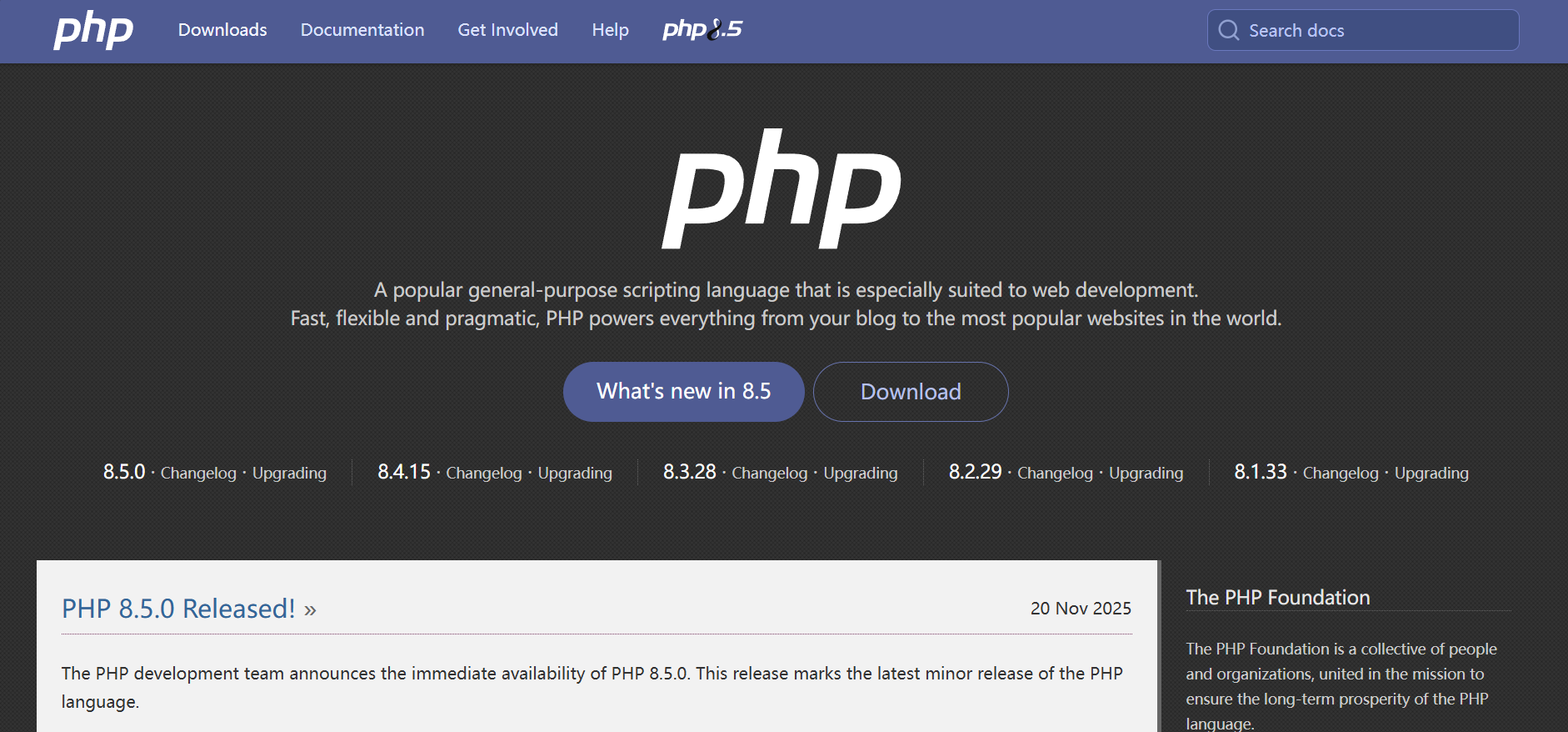Screen dimensions: 1568x732
Task: Open Upgrading guide for 8.4.15
Action: pos(575,473)
